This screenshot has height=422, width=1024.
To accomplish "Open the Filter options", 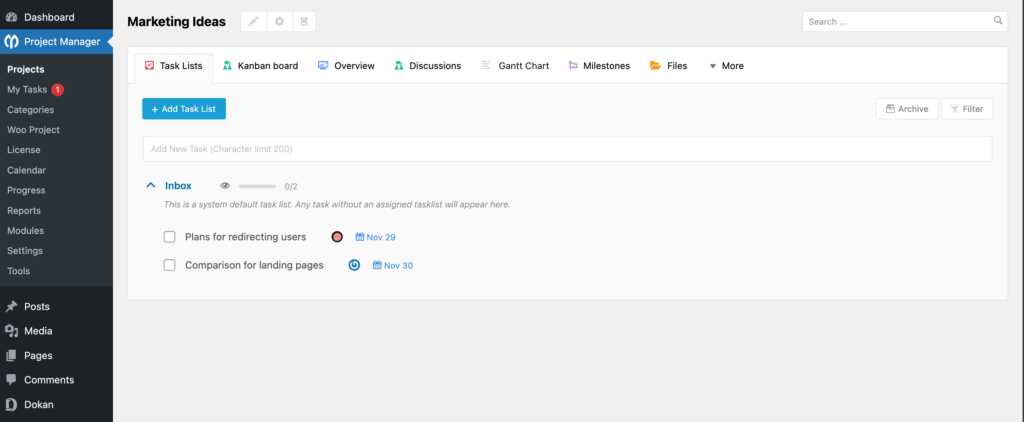I will click(x=966, y=109).
